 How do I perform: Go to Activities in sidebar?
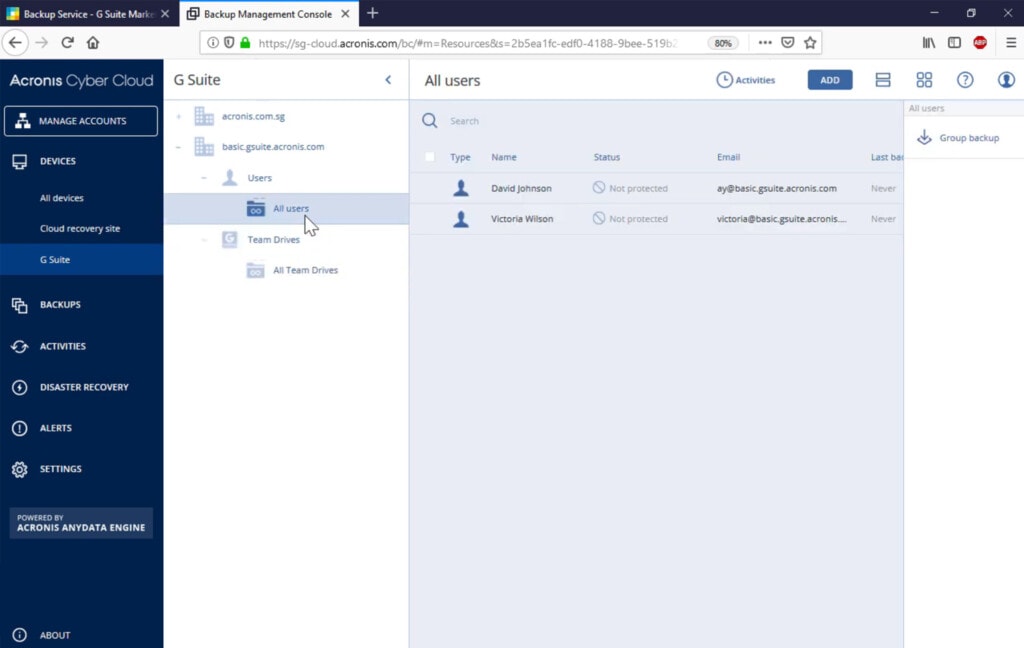click(63, 346)
